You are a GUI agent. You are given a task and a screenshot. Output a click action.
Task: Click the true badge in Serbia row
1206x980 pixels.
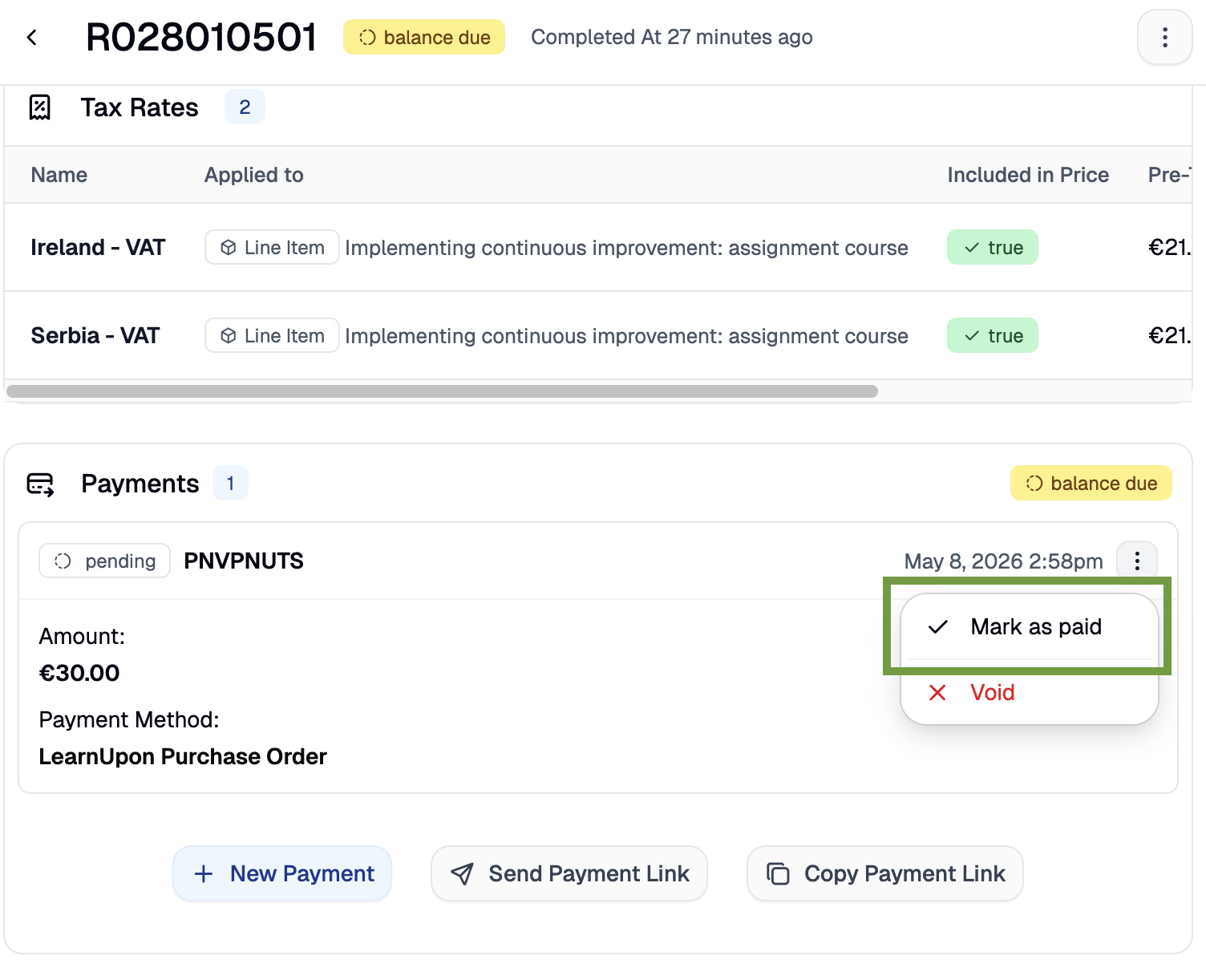click(993, 335)
